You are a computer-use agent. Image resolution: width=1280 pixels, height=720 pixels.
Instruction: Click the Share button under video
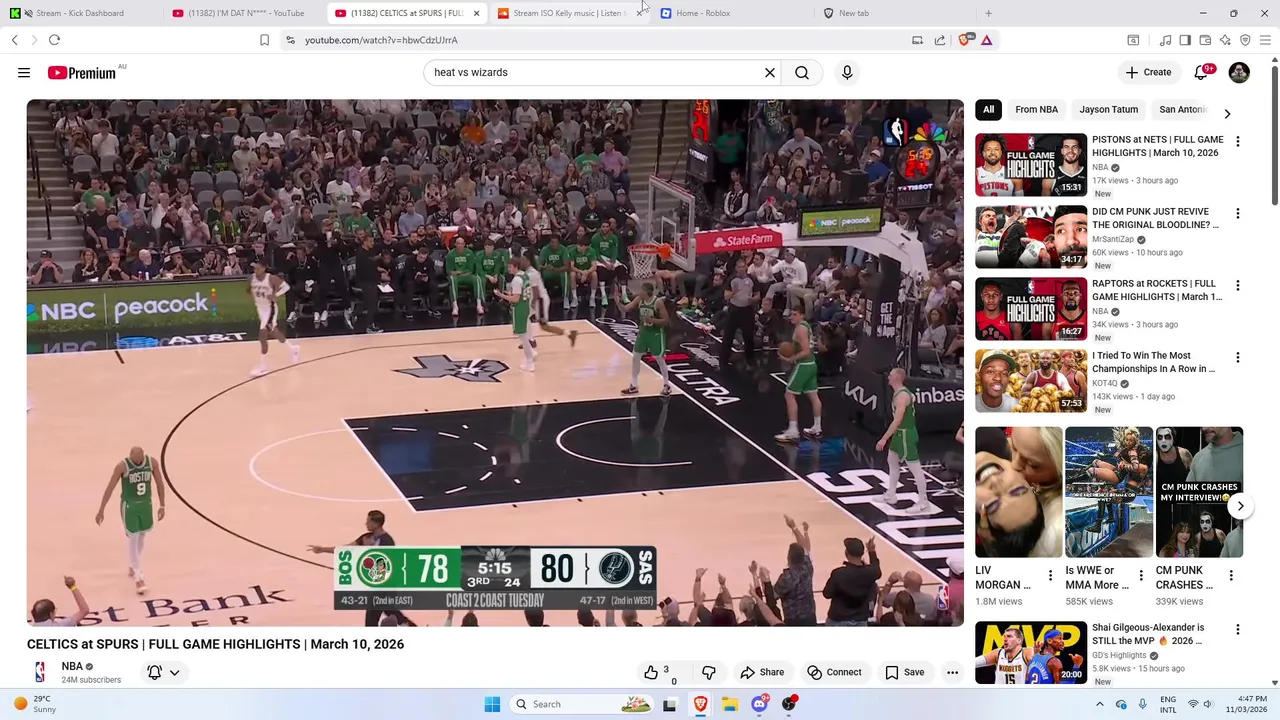(x=762, y=672)
